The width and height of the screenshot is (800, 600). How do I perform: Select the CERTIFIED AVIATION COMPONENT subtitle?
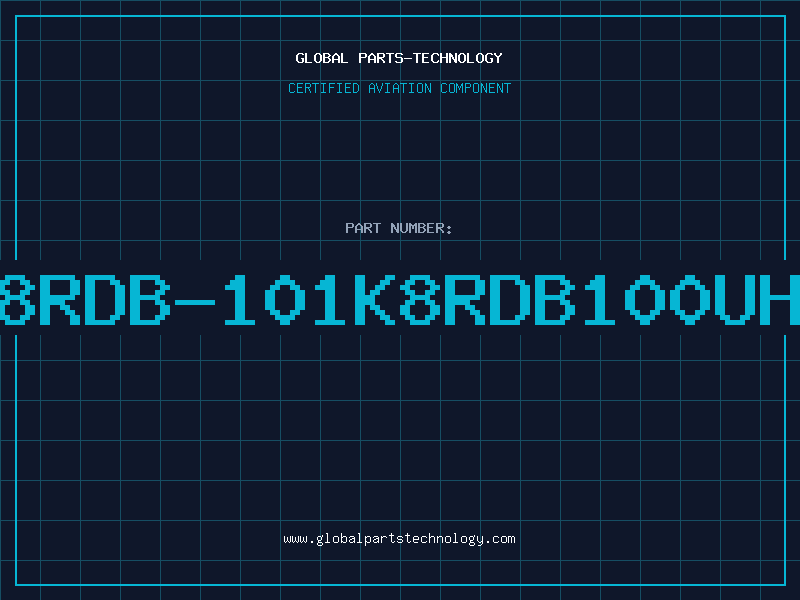[x=399, y=88]
